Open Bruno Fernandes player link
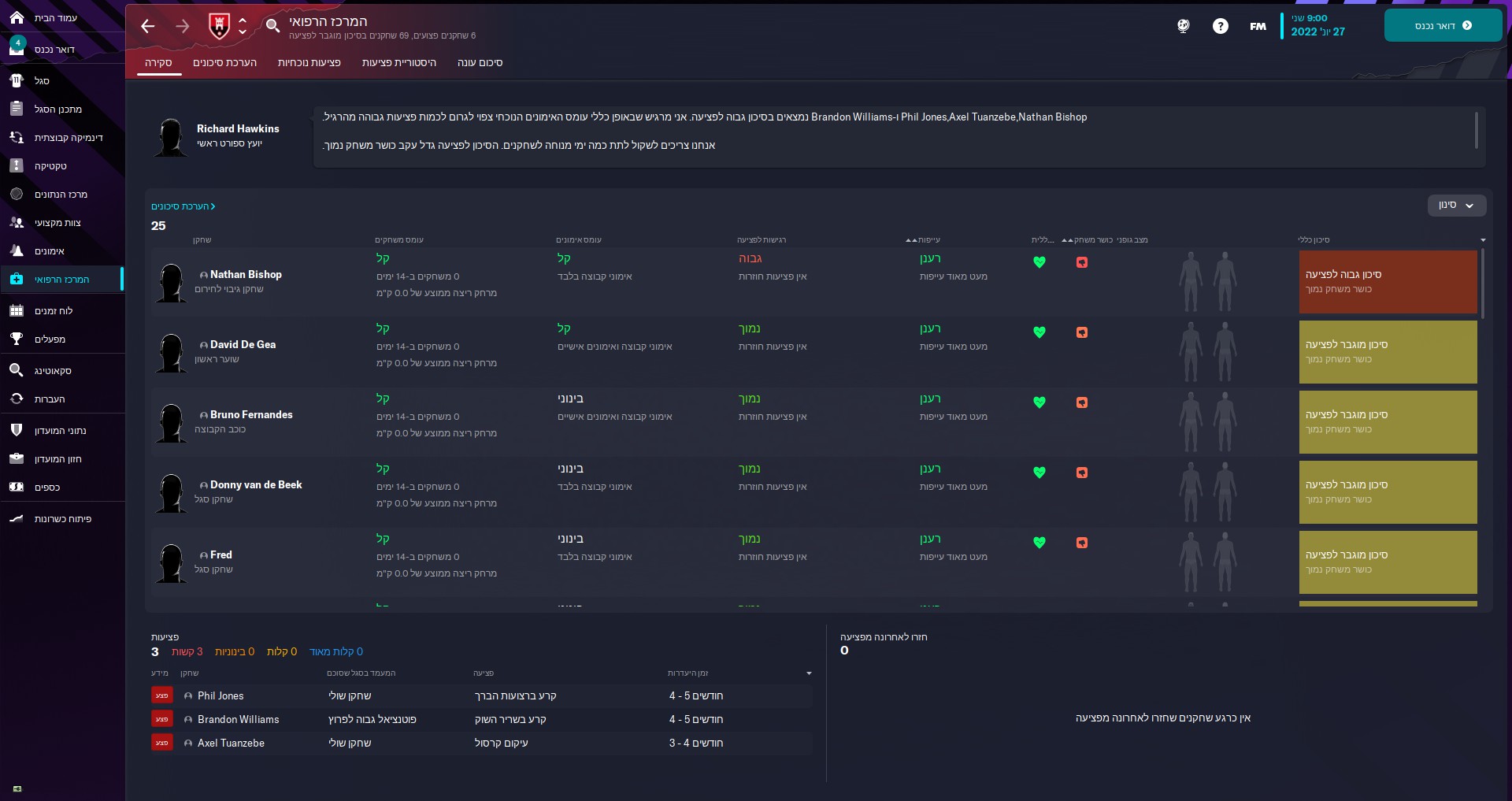Viewport: 1512px width, 801px height. (251, 414)
